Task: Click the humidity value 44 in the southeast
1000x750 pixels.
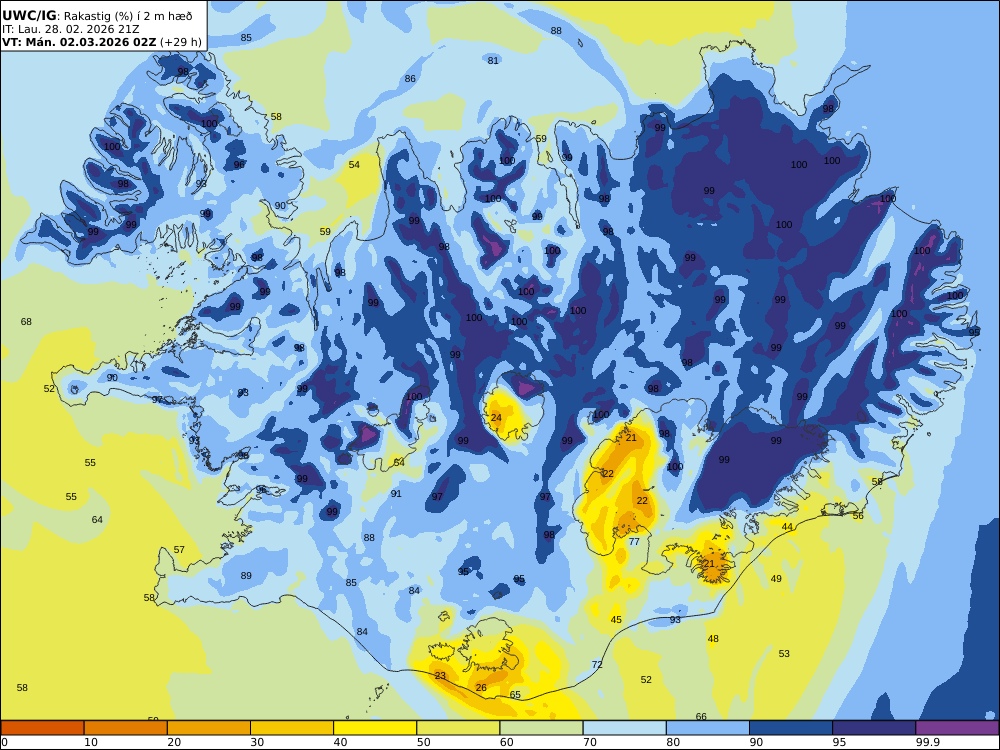Action: [788, 527]
